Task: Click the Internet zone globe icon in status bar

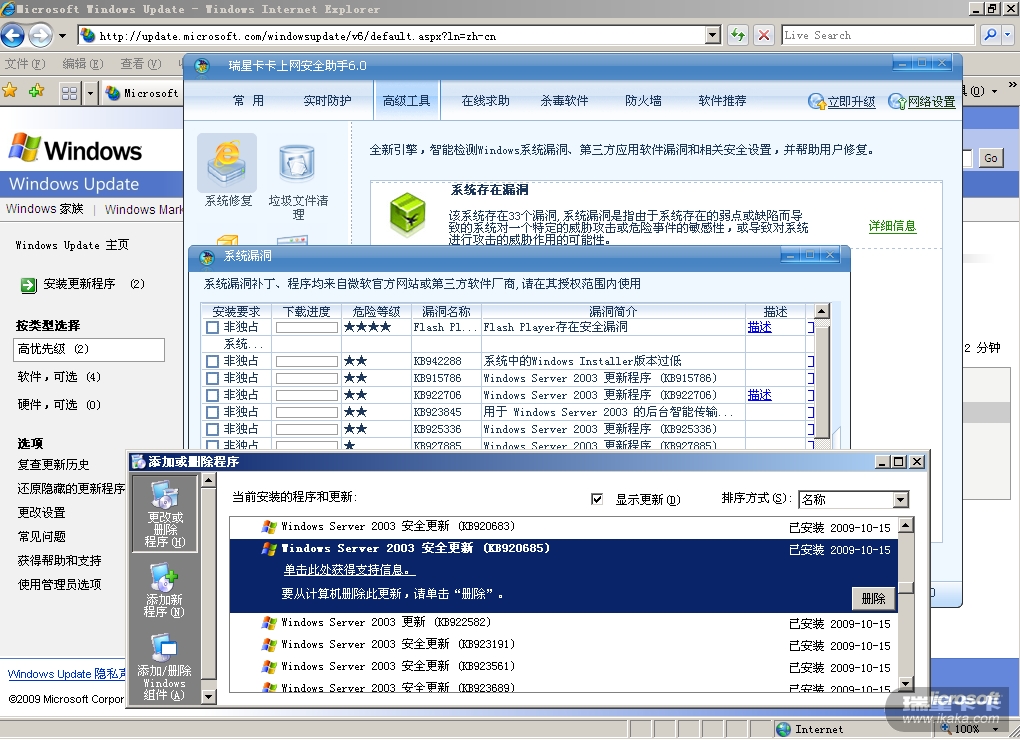Action: point(784,730)
